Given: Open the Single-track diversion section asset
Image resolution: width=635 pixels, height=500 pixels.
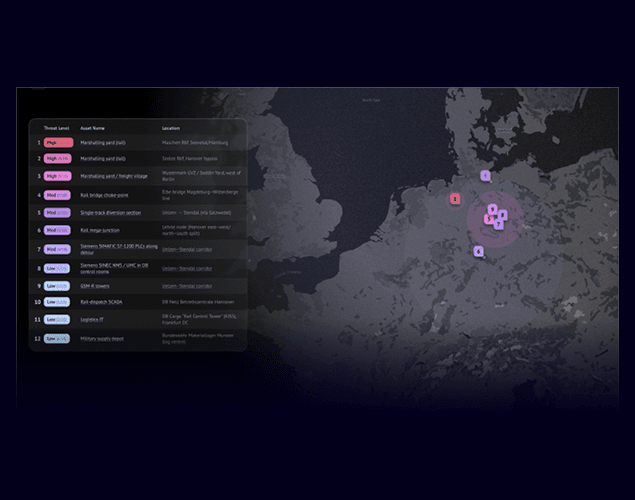Looking at the screenshot, I should tap(111, 212).
